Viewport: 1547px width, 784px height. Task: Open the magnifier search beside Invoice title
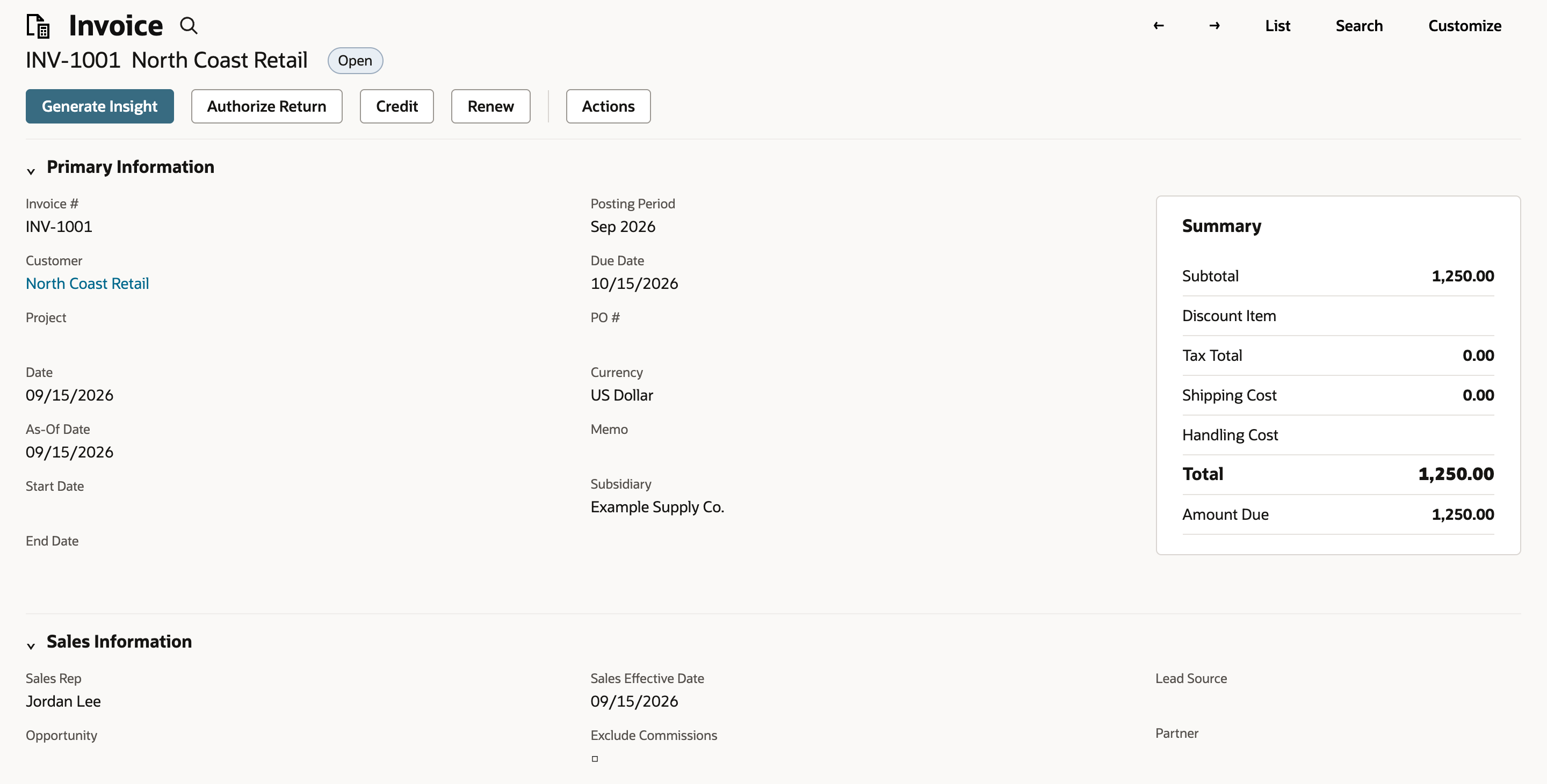189,26
